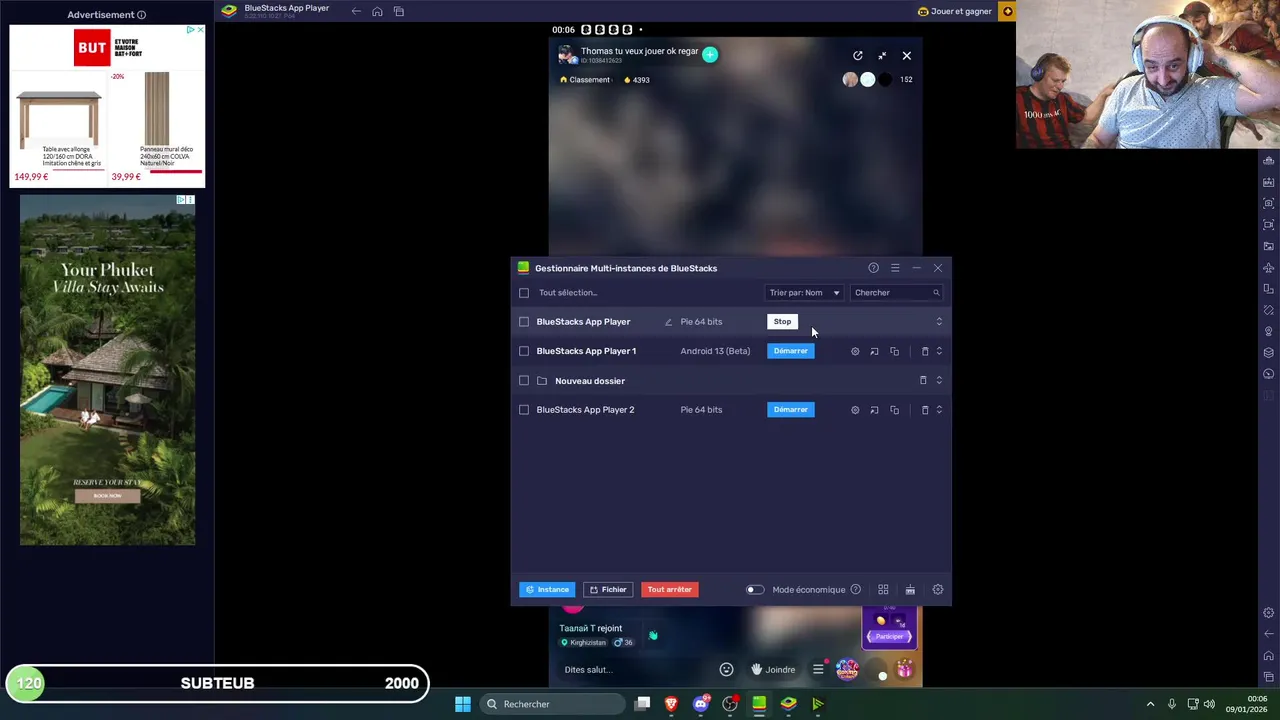The image size is (1280, 720).
Task: Go back using BlueStacks top toolbar arrow
Action: 356,11
